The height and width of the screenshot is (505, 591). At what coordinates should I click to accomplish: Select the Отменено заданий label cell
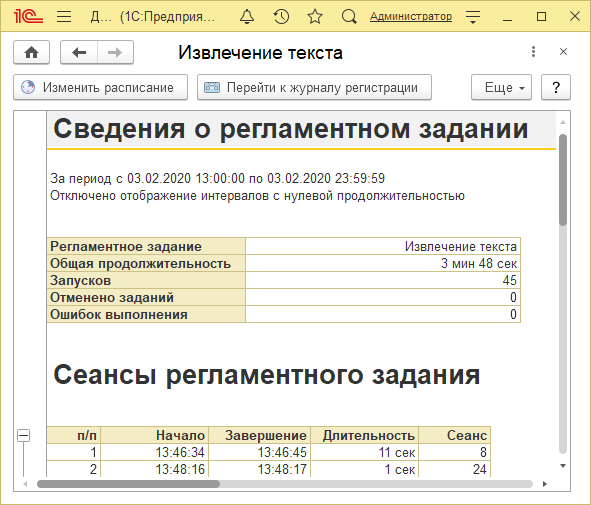(146, 297)
